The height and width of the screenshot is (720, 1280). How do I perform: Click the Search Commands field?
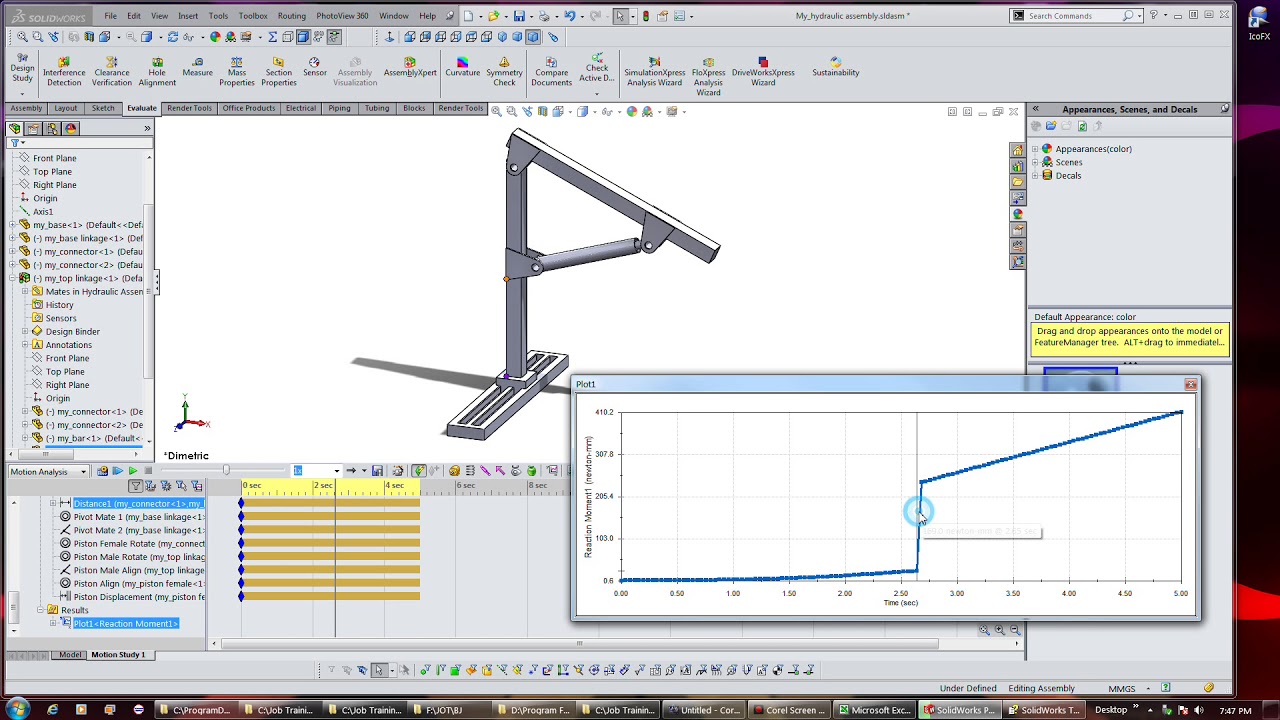tap(1074, 16)
